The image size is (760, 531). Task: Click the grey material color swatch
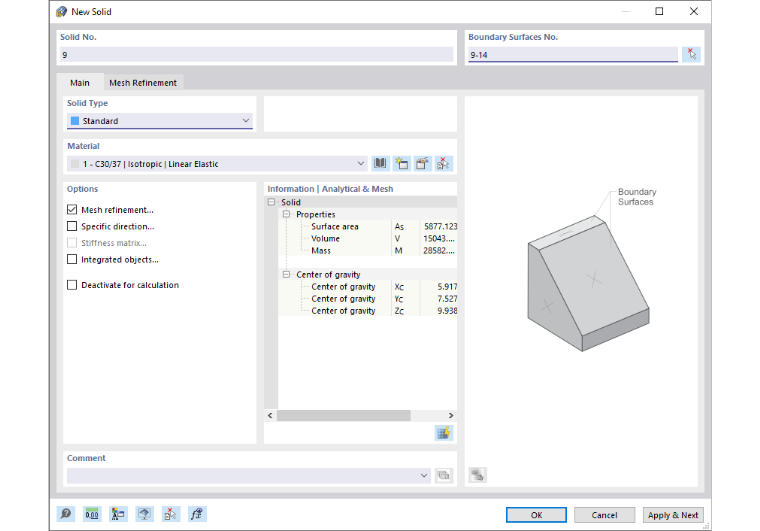pyautogui.click(x=75, y=164)
